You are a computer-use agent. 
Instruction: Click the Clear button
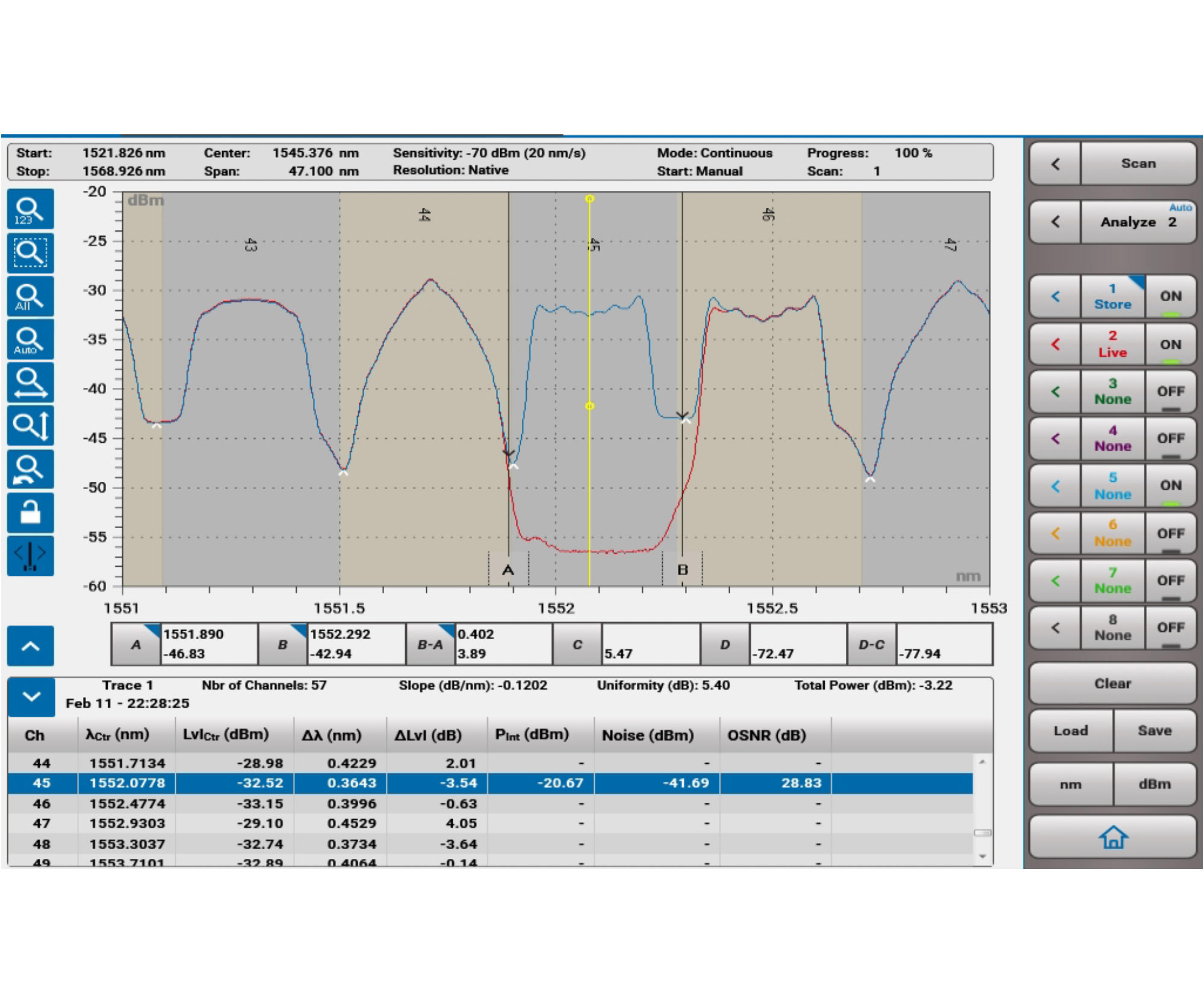coord(1112,684)
